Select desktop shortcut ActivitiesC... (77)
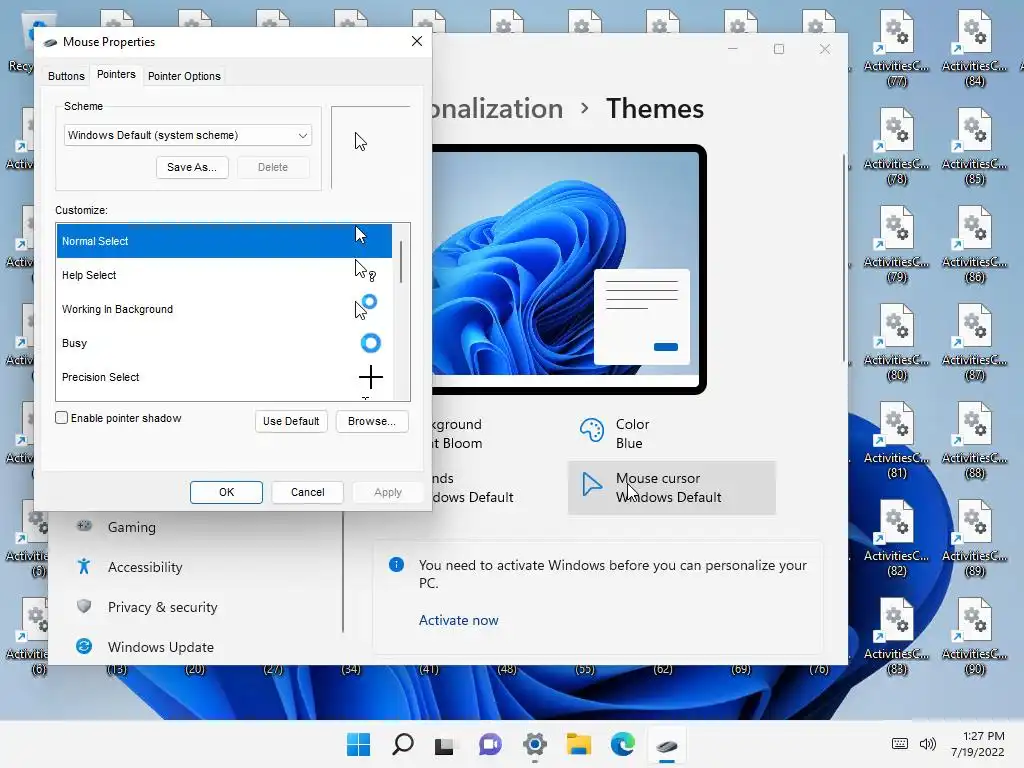Image resolution: width=1024 pixels, height=768 pixels. pos(897,49)
